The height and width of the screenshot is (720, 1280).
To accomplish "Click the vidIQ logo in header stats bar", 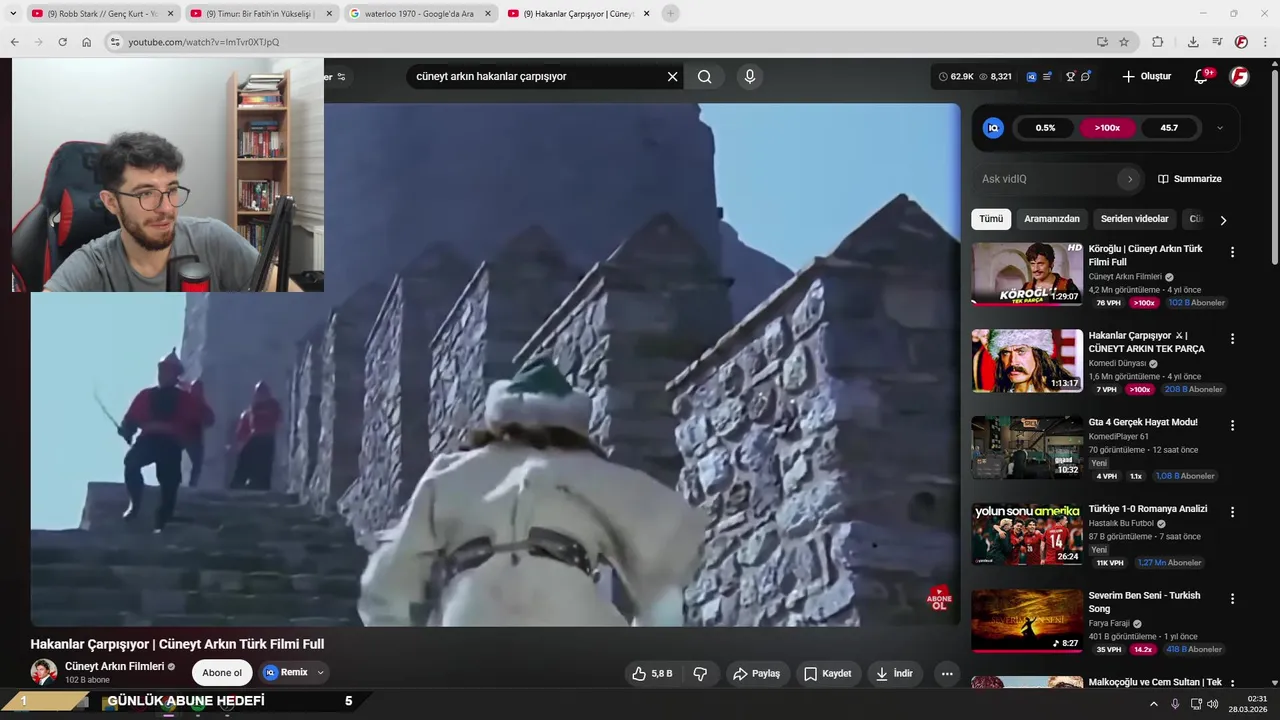I will (x=1031, y=76).
